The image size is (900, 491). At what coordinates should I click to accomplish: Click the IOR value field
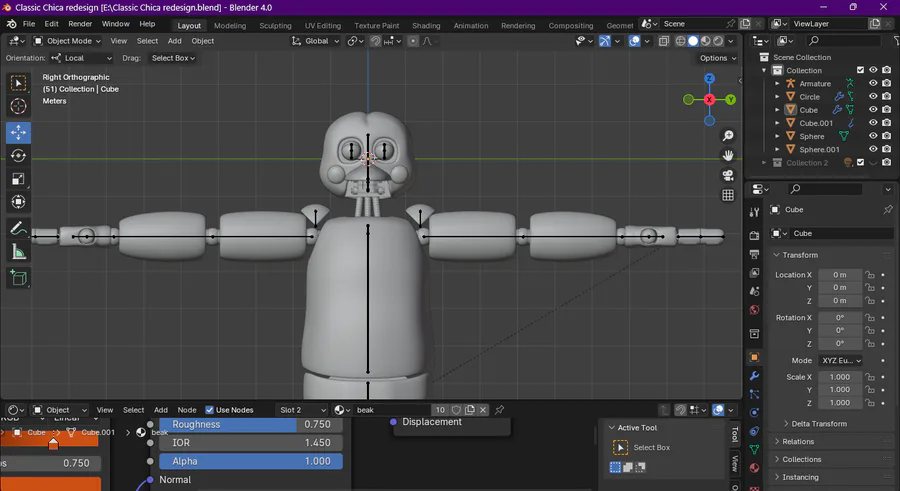[x=251, y=443]
